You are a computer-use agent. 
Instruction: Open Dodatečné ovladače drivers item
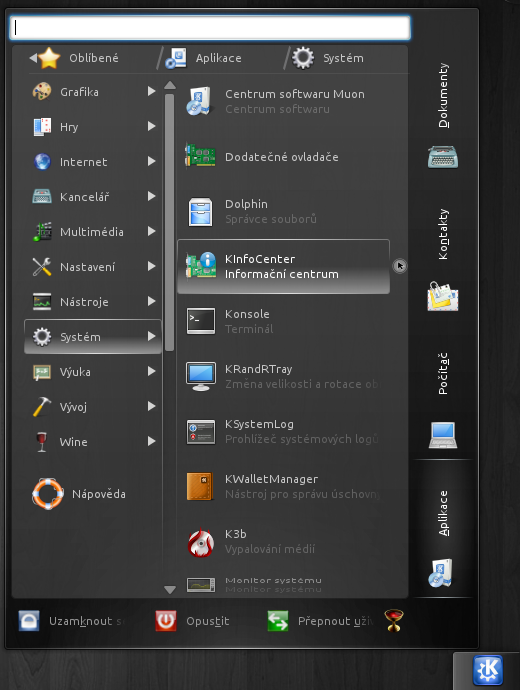[283, 157]
